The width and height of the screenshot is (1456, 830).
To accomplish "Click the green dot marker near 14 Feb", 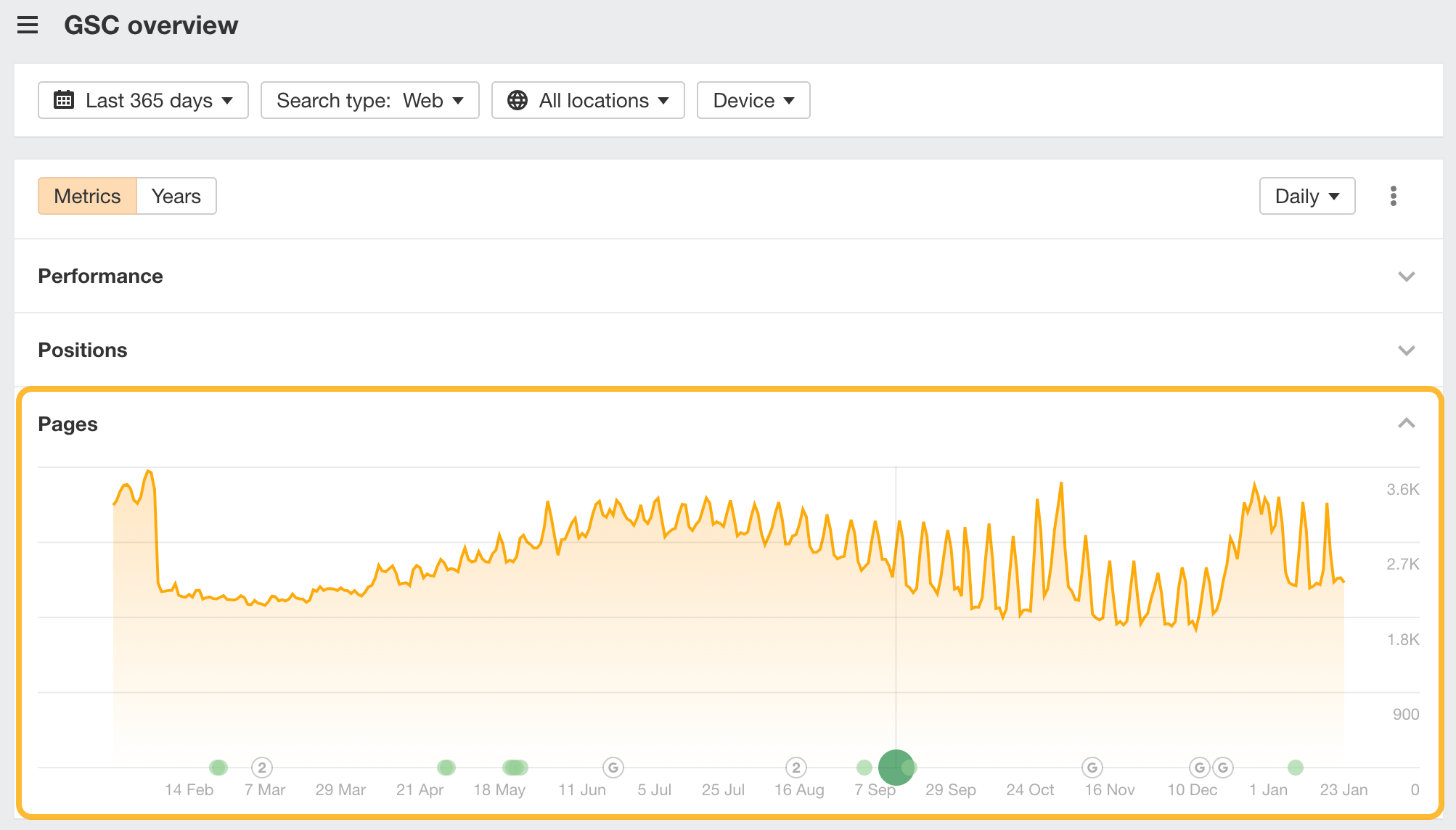I will [218, 767].
